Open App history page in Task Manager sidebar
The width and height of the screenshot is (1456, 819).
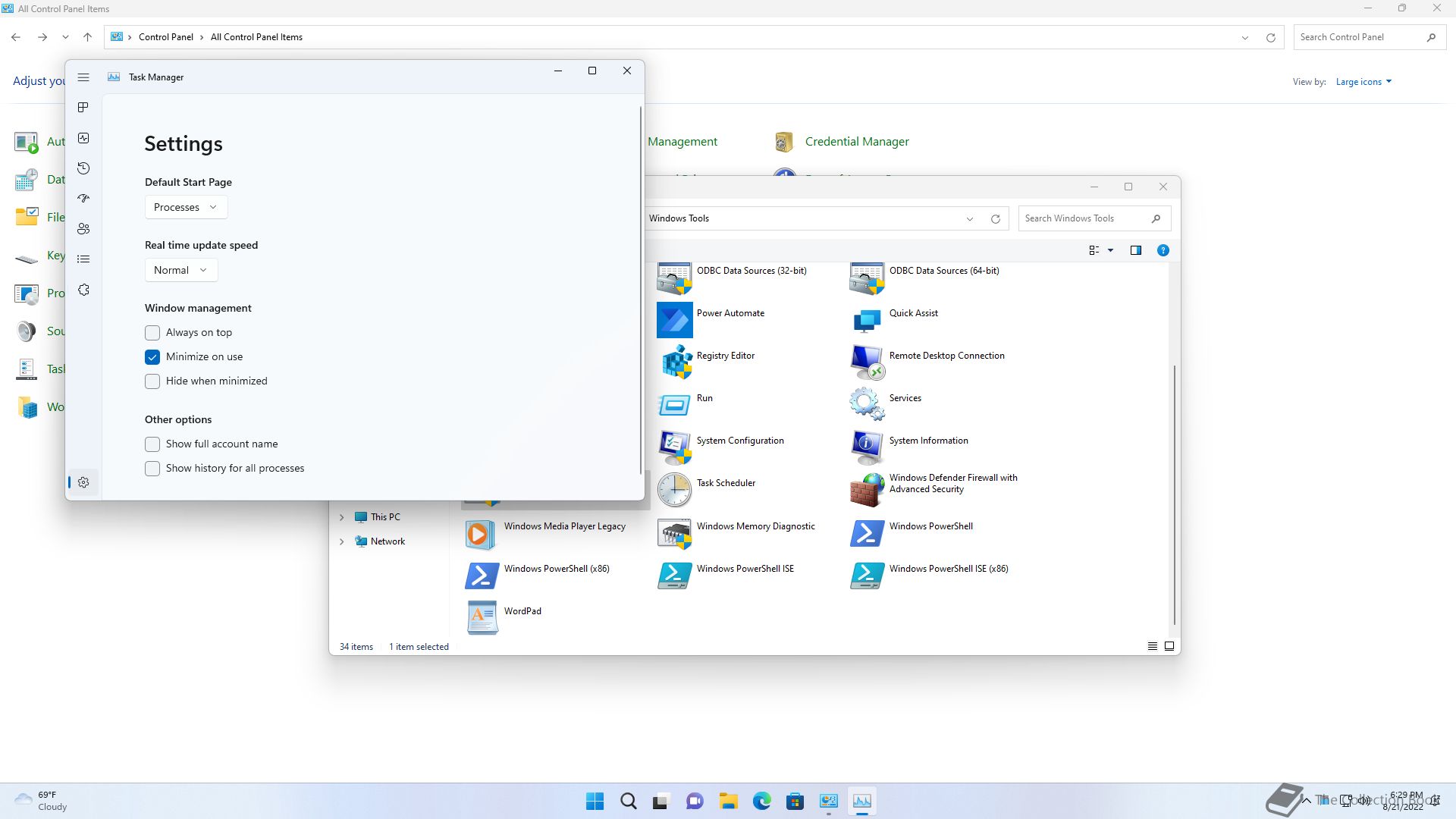(x=83, y=168)
